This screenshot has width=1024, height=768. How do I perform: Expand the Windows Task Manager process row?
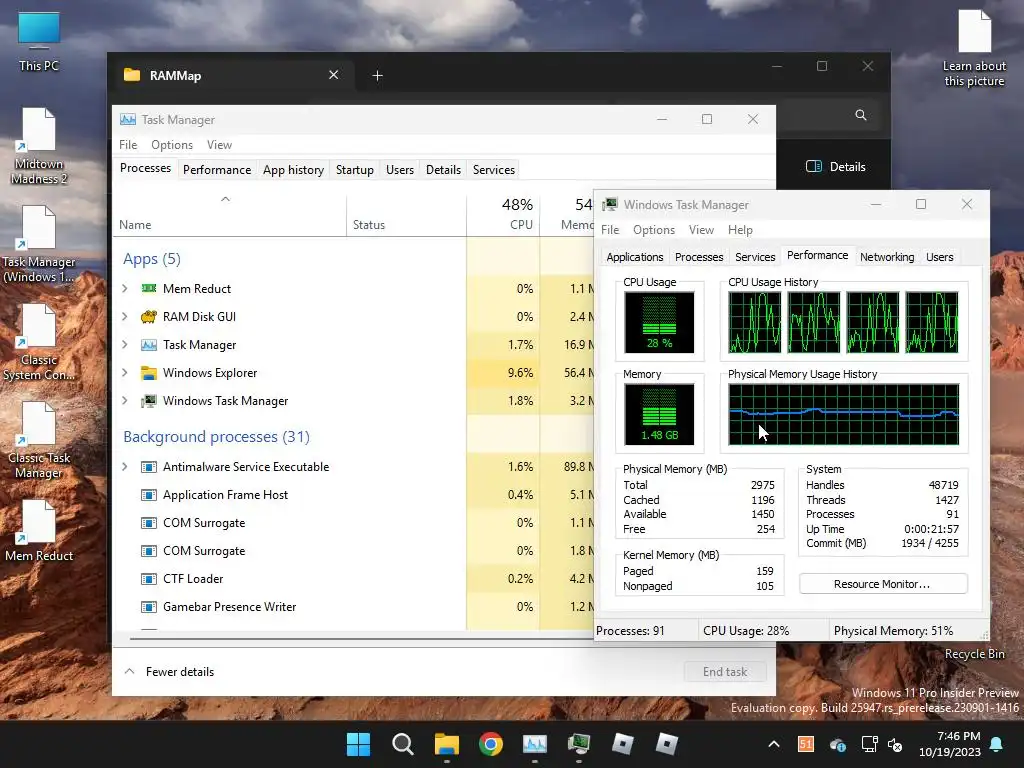coord(125,400)
